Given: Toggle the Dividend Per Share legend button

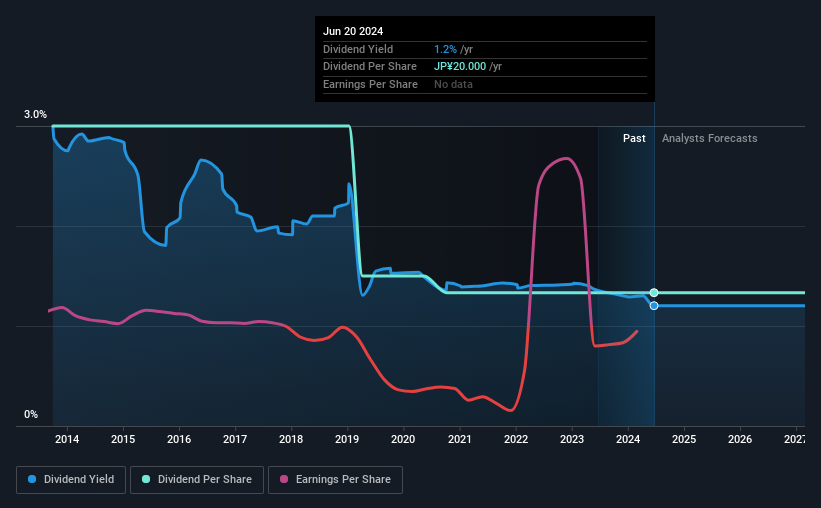Looking at the screenshot, I should [197, 480].
